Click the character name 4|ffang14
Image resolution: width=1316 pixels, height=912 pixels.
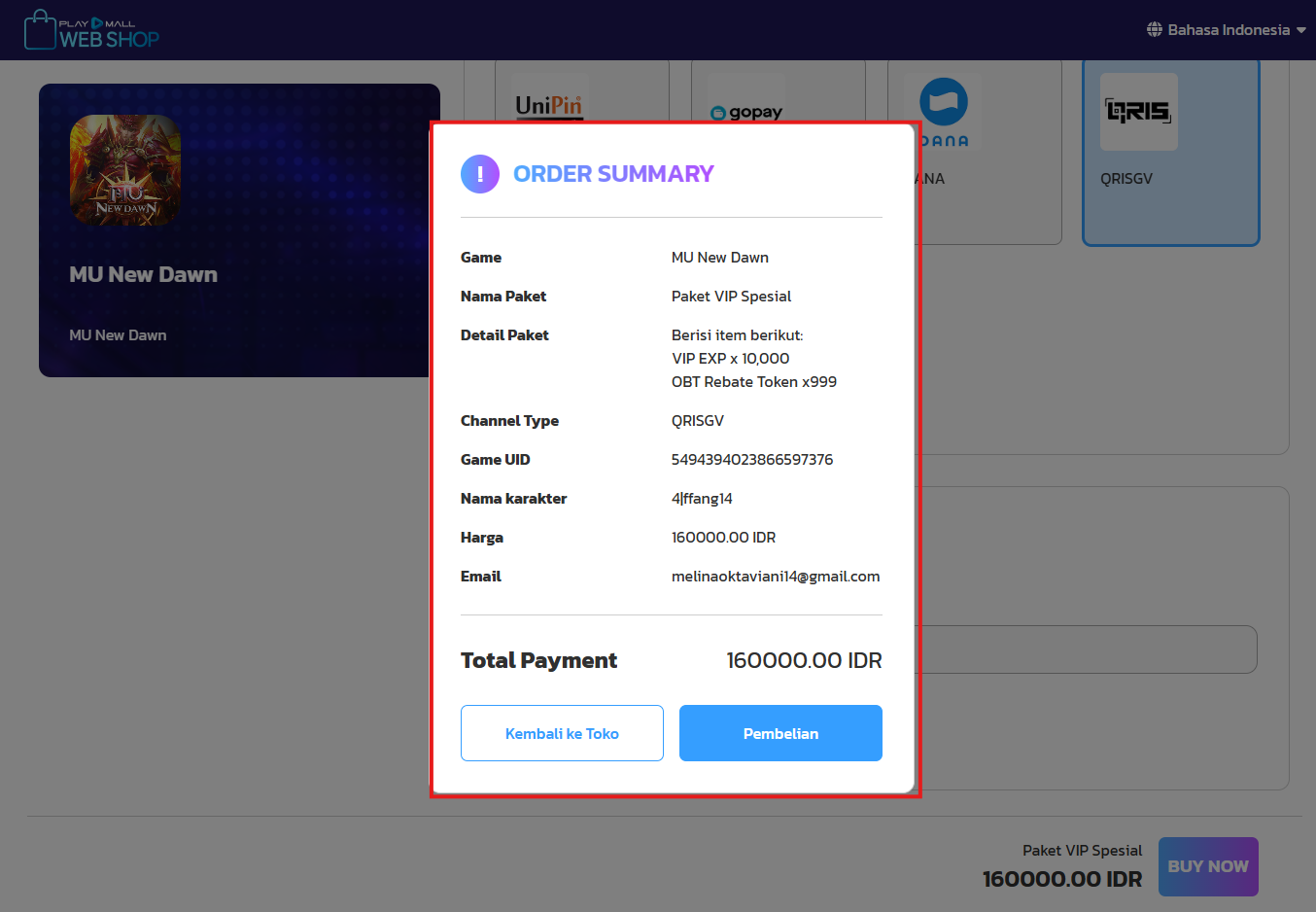pyautogui.click(x=702, y=499)
